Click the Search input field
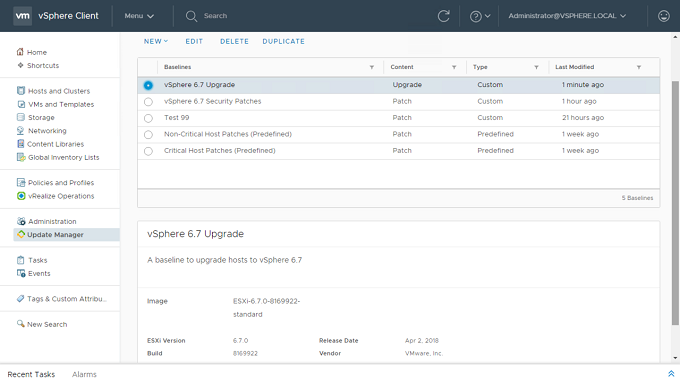This screenshot has width=680, height=382. tap(216, 16)
